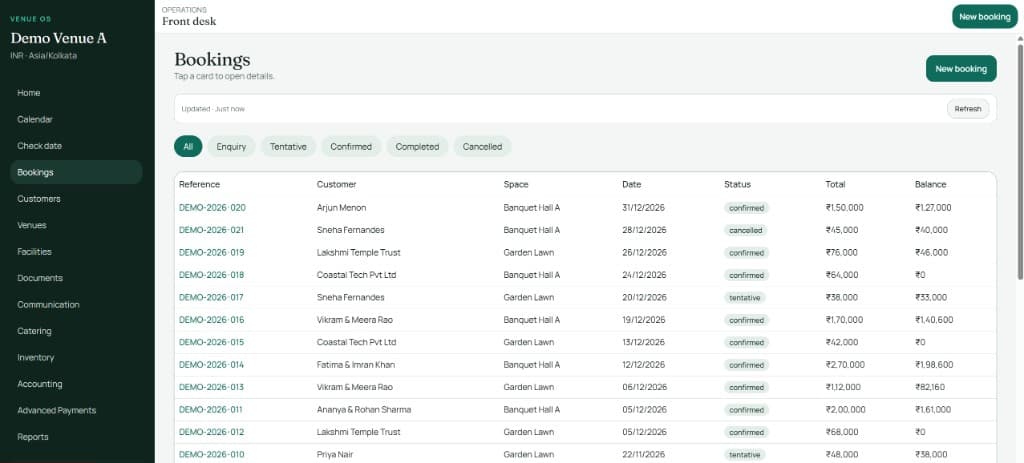Click total ₹1,50,000
The width and height of the screenshot is (1024, 463).
844,208
